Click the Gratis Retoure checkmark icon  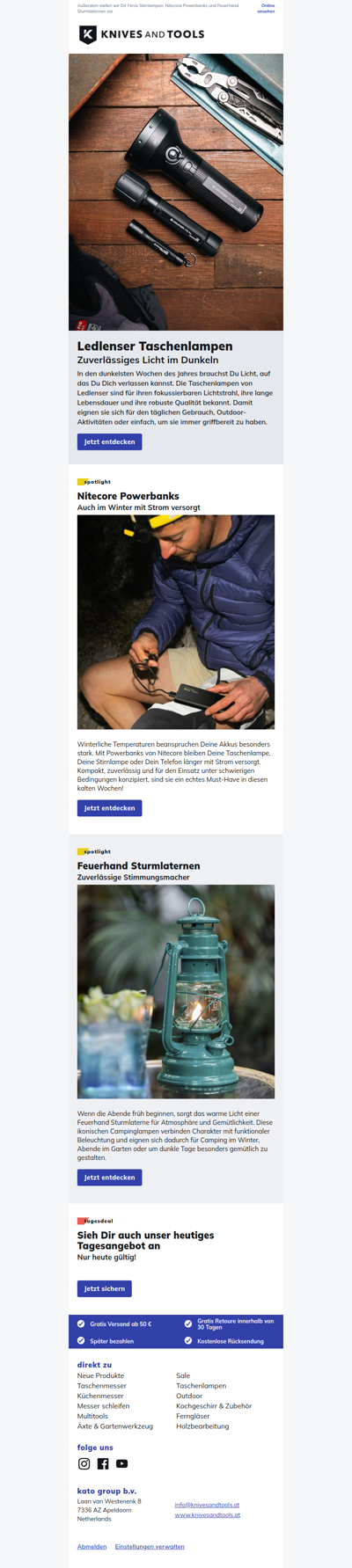click(x=188, y=1324)
